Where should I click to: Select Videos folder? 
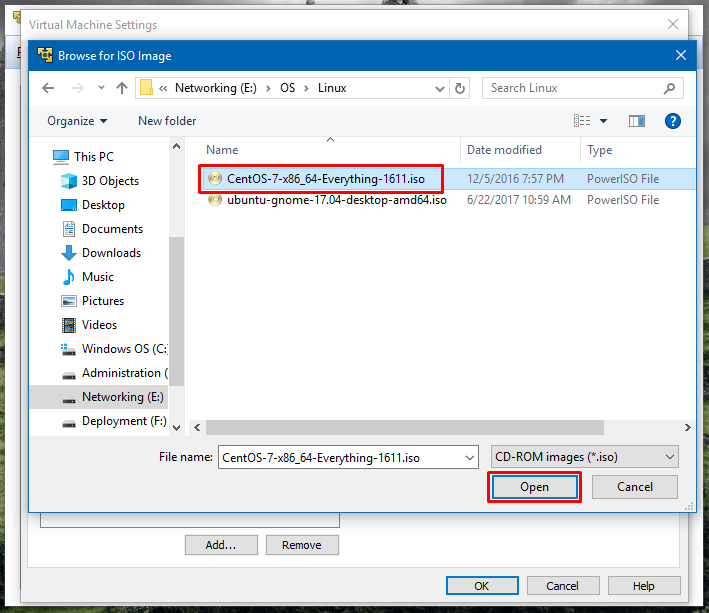(99, 325)
